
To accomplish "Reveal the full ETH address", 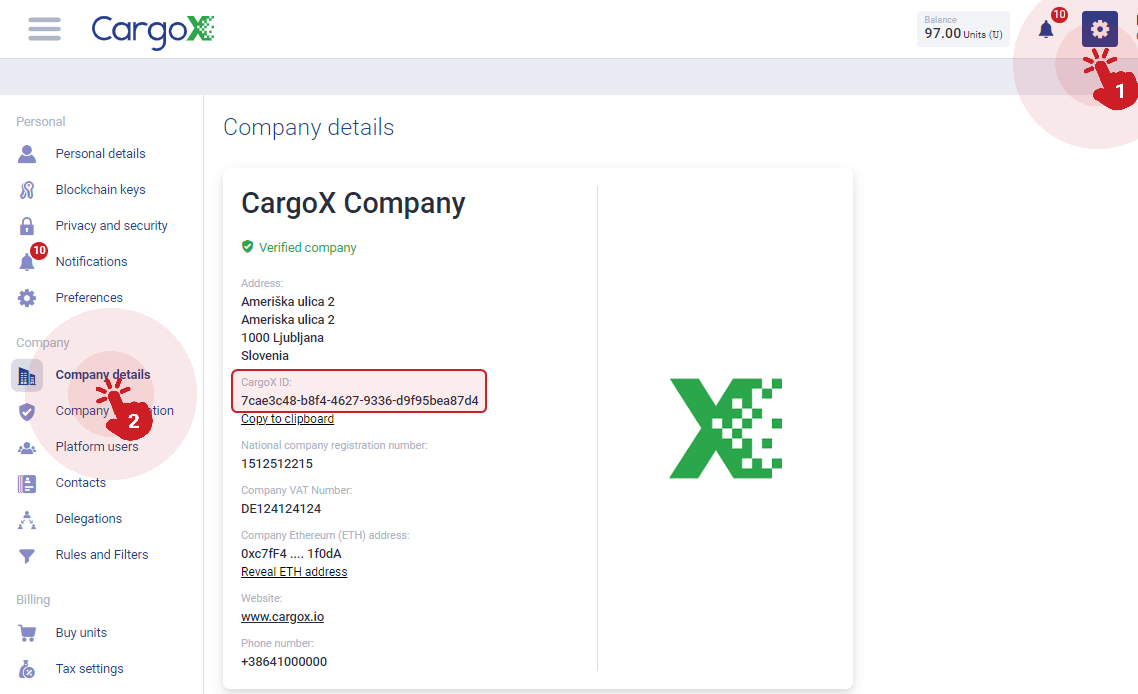I will point(294,572).
